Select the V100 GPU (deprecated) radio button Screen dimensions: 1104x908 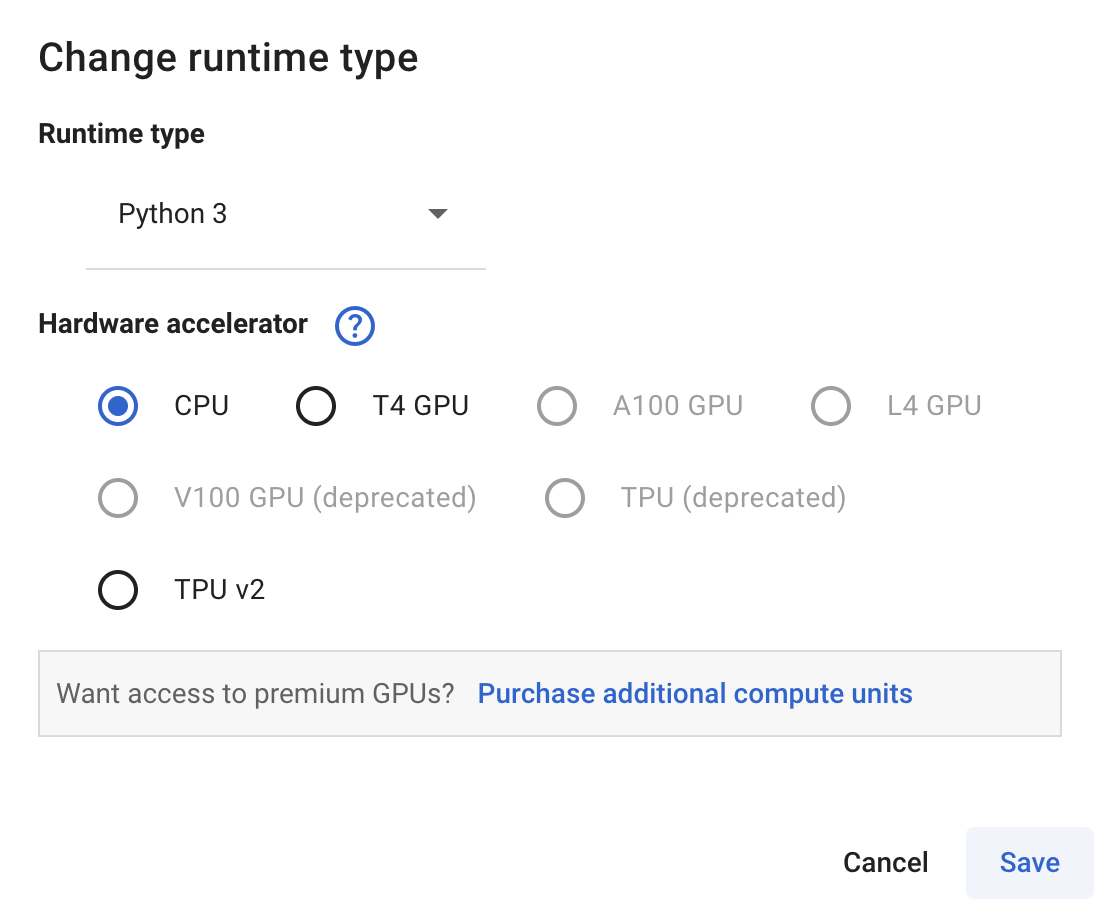click(118, 498)
